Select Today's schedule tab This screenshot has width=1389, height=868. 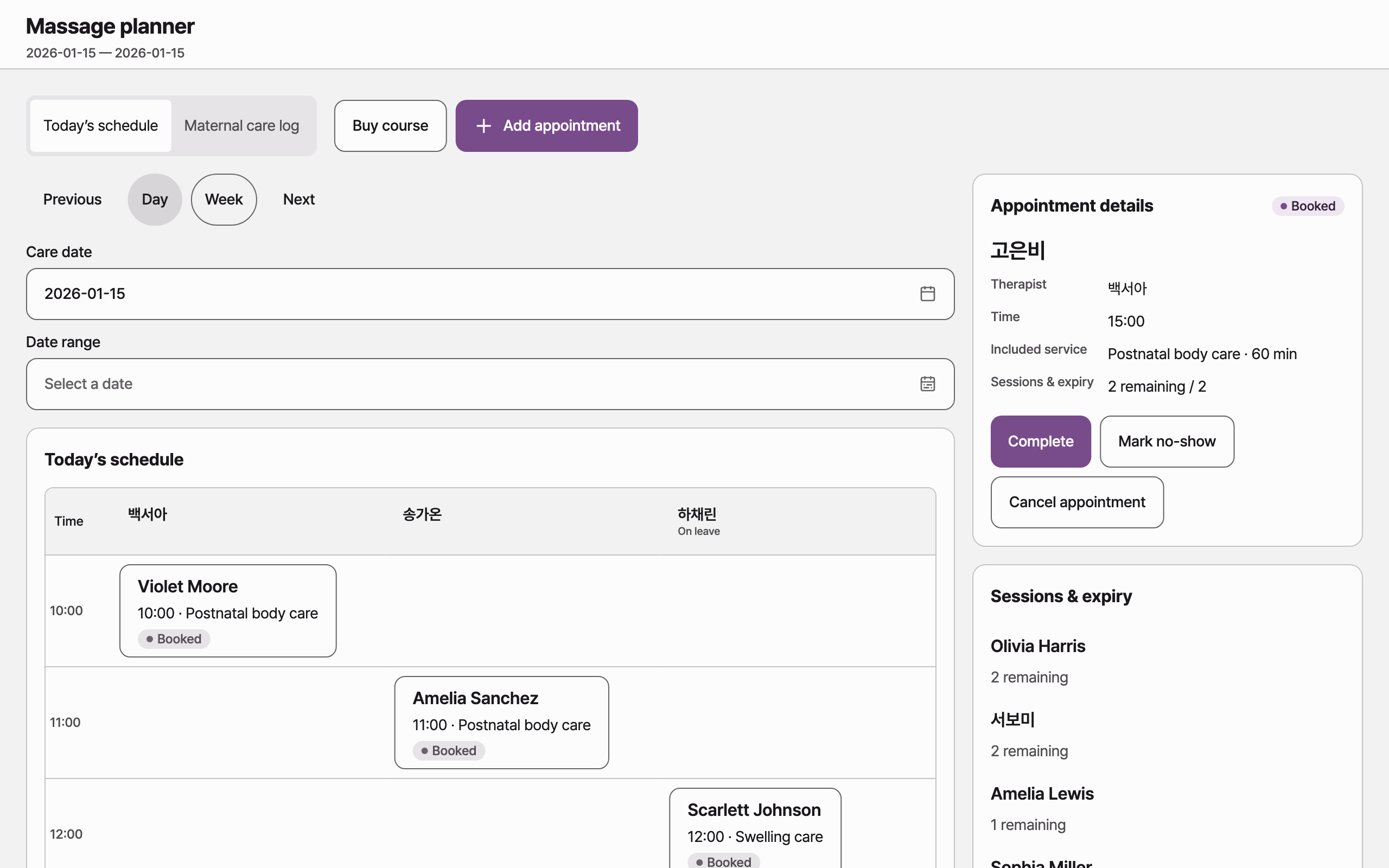coord(100,126)
